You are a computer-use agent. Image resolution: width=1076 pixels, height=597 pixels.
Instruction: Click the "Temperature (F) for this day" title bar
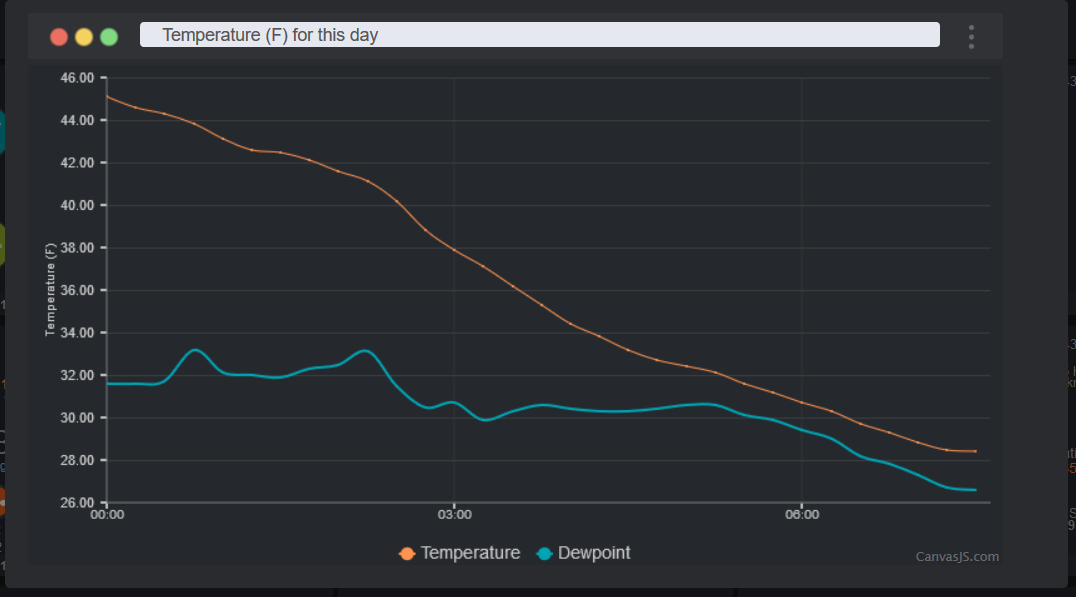tap(539, 35)
